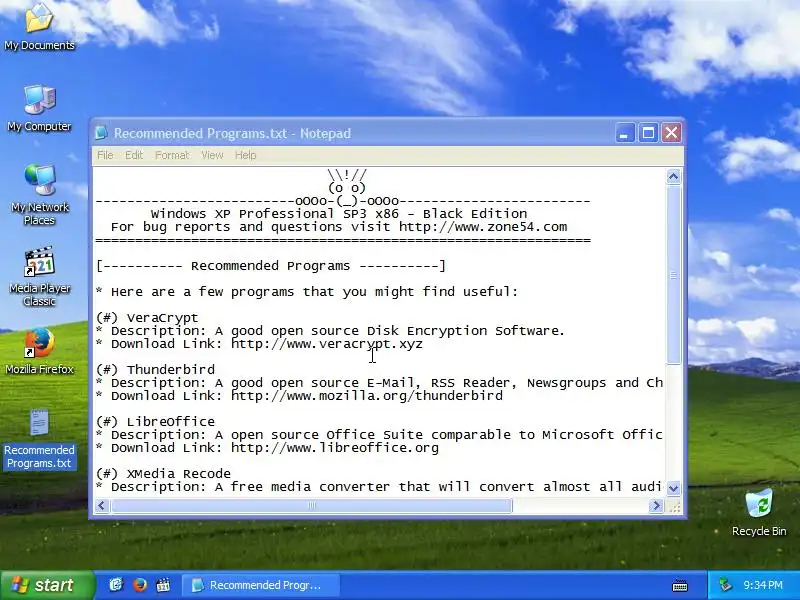Launch Media Player Classic from quick launch
Image resolution: width=800 pixels, height=600 pixels.
(x=163, y=585)
